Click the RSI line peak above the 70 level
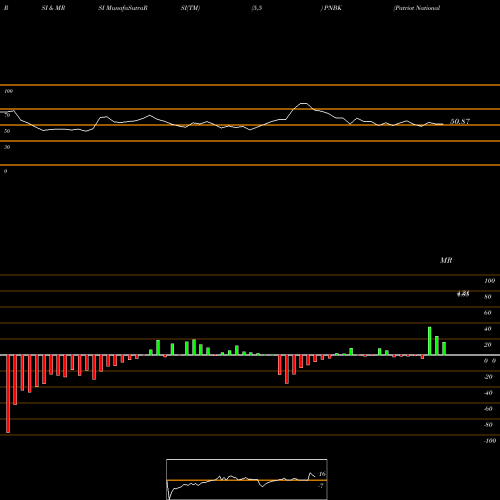The height and width of the screenshot is (500, 500). (x=303, y=104)
